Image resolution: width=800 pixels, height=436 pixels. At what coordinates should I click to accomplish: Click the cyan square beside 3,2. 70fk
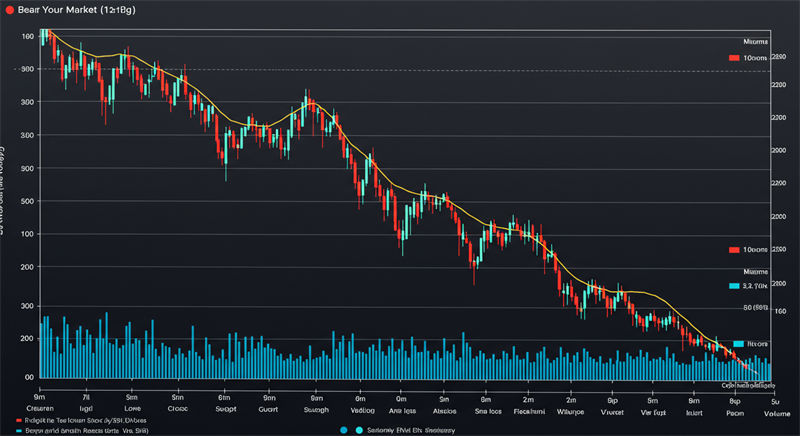[x=733, y=286]
